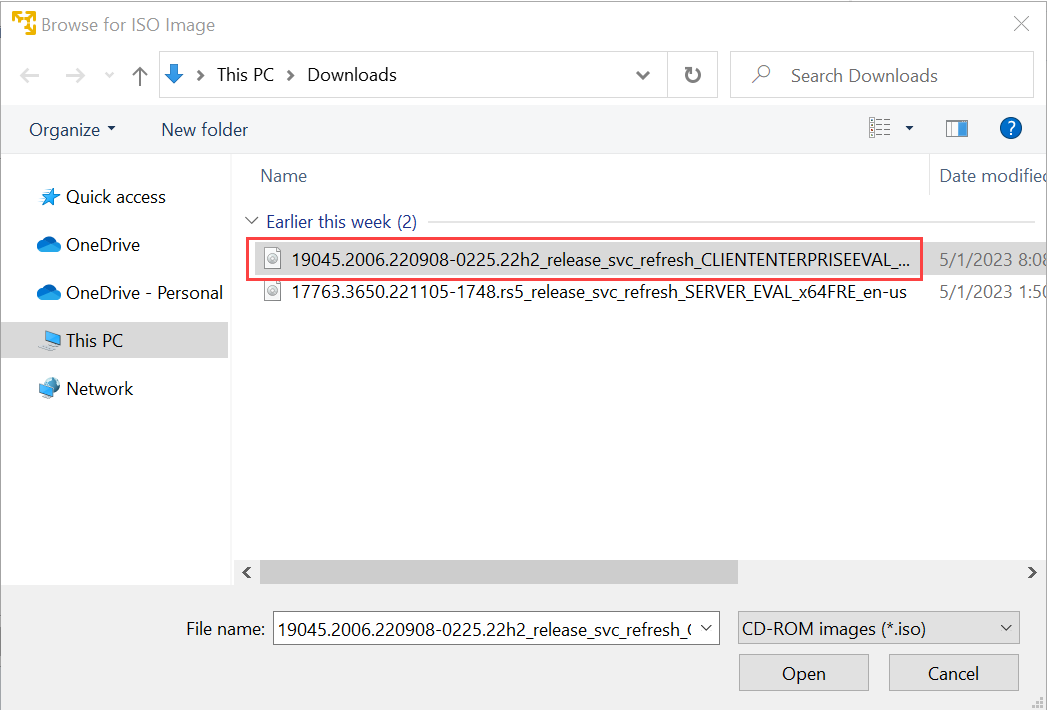Collapse the Earlier this week group
Screen dimensions: 1047x710
[252, 221]
